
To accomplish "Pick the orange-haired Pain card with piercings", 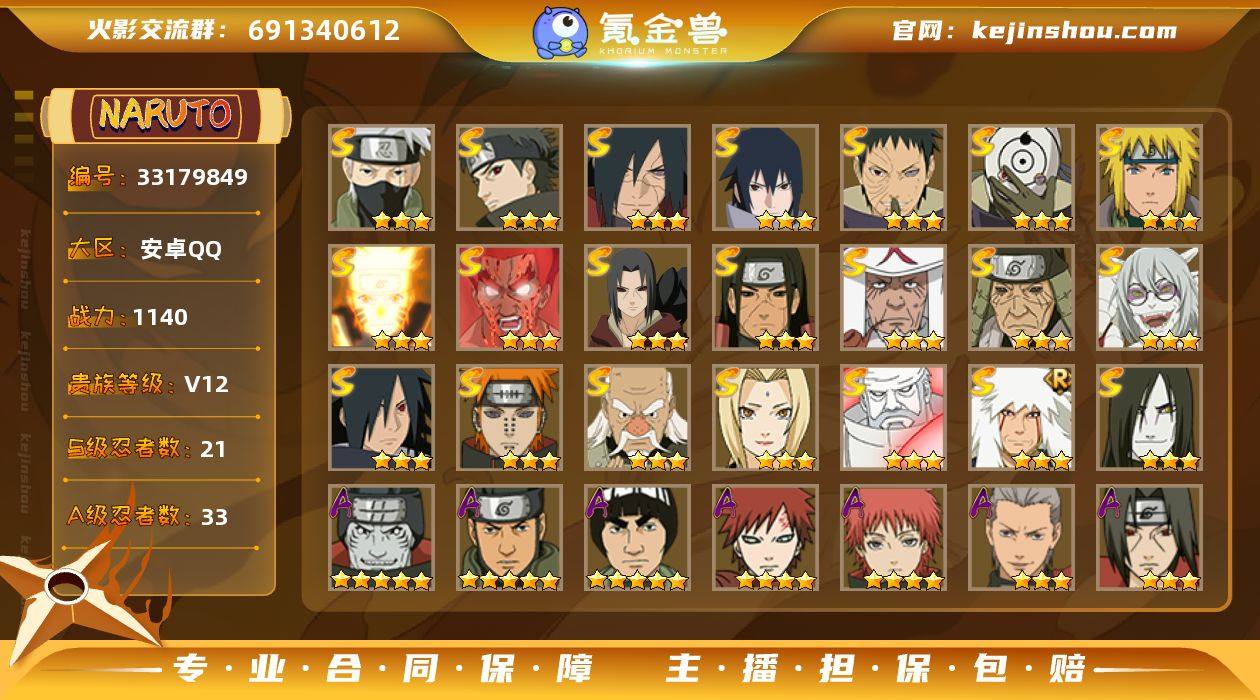I will 510,418.
